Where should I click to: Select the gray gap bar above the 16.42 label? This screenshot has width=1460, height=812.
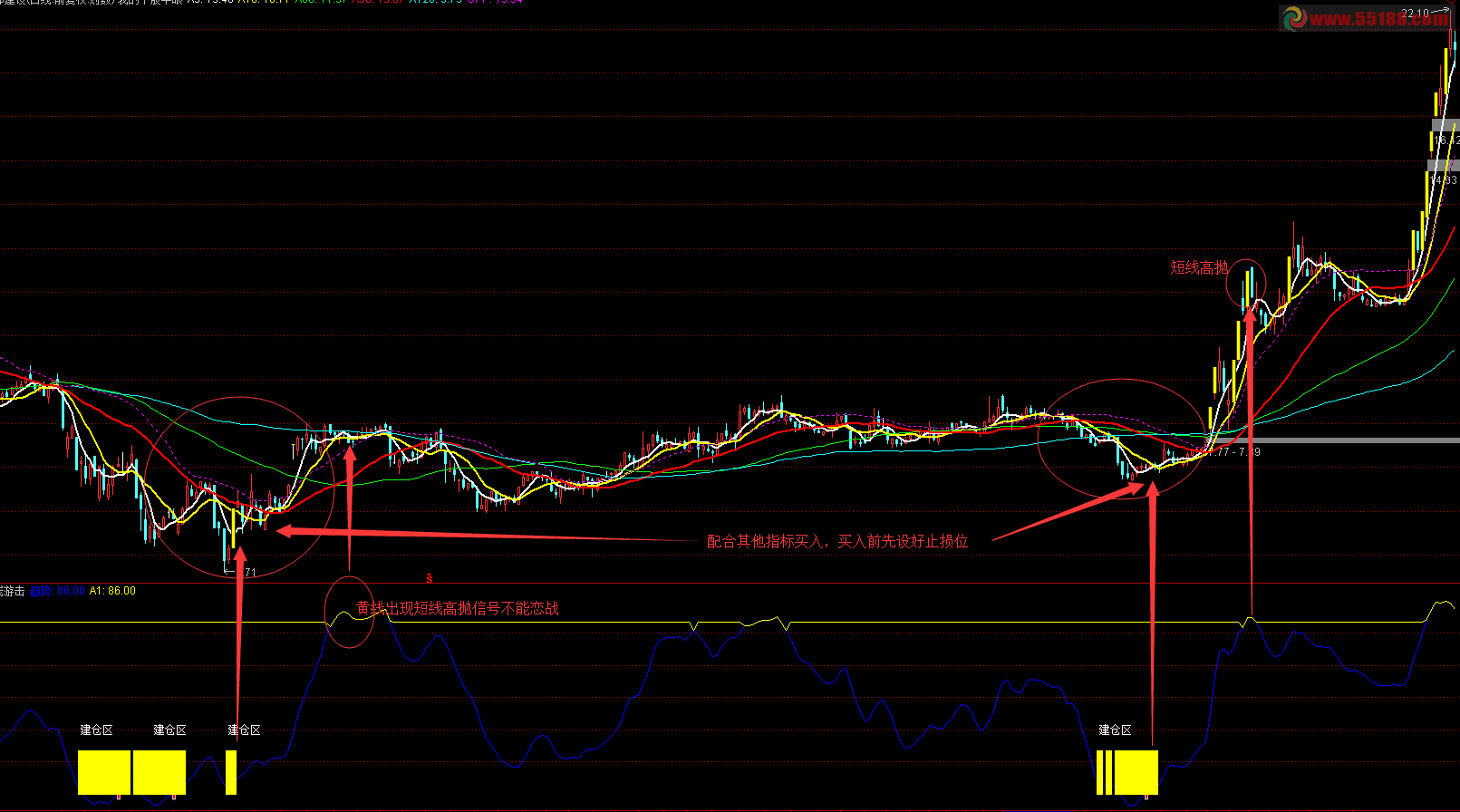(1445, 125)
